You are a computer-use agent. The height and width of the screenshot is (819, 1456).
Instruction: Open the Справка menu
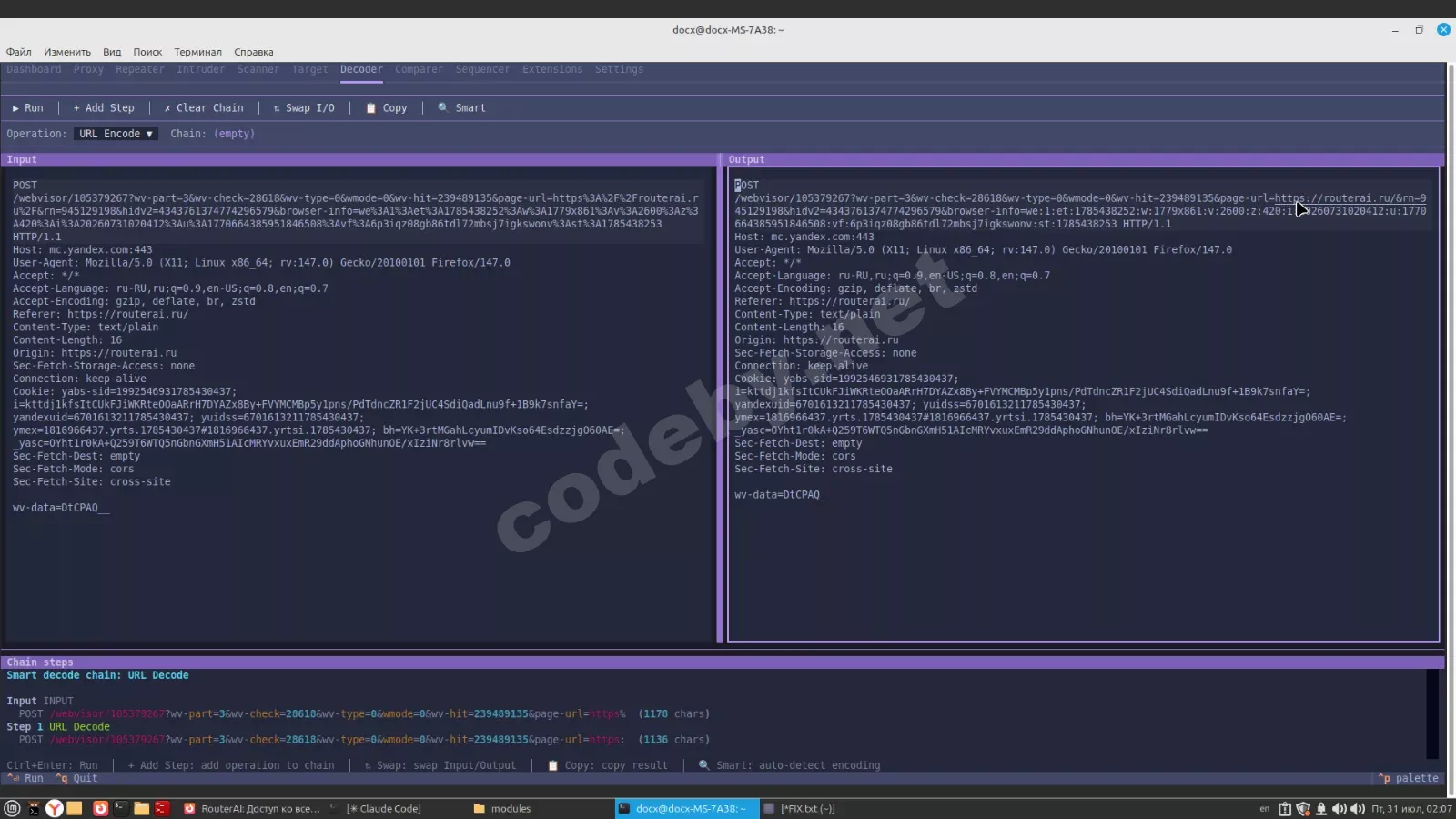[x=254, y=52]
